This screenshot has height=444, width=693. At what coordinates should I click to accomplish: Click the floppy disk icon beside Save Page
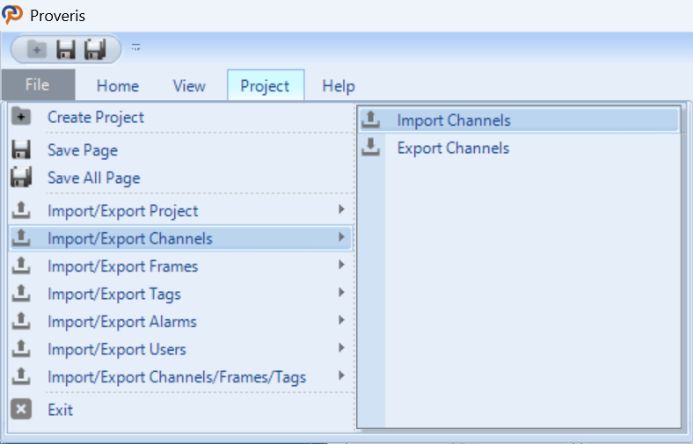(21, 150)
